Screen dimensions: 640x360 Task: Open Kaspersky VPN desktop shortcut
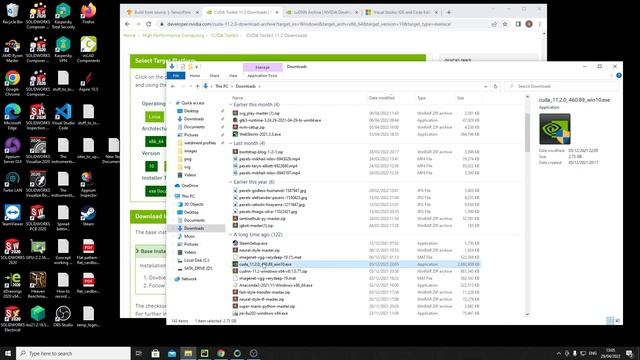pyautogui.click(x=63, y=49)
